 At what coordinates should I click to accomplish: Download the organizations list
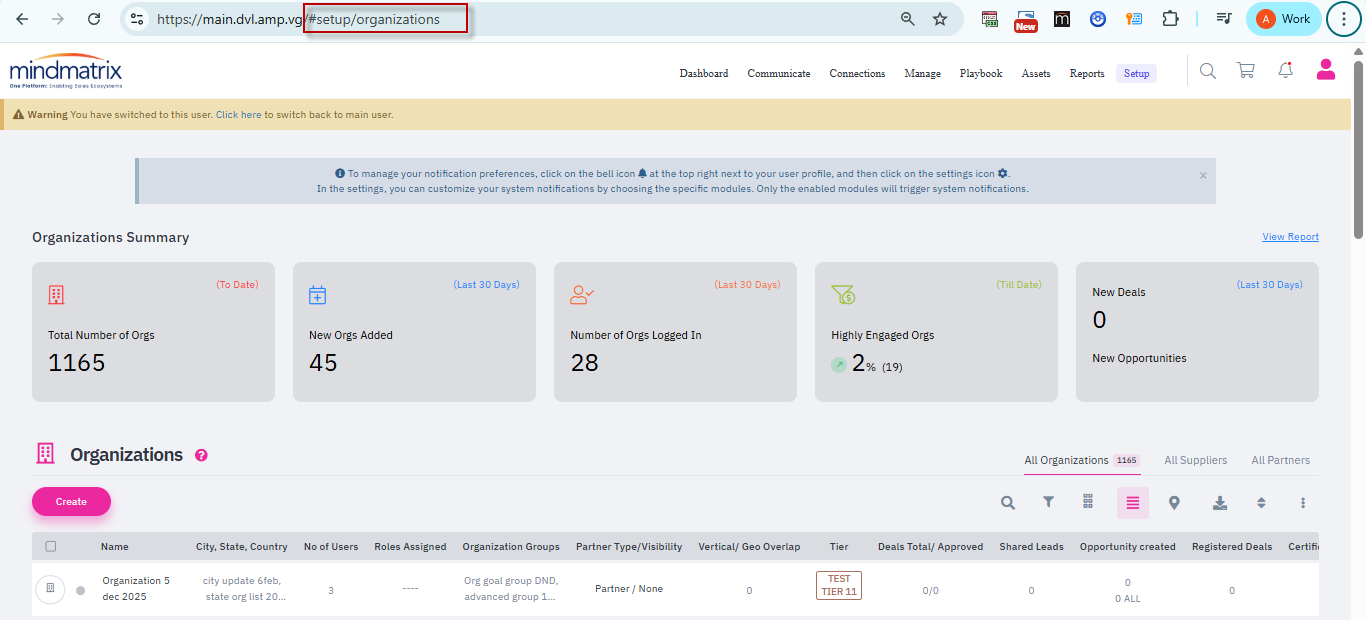point(1220,503)
